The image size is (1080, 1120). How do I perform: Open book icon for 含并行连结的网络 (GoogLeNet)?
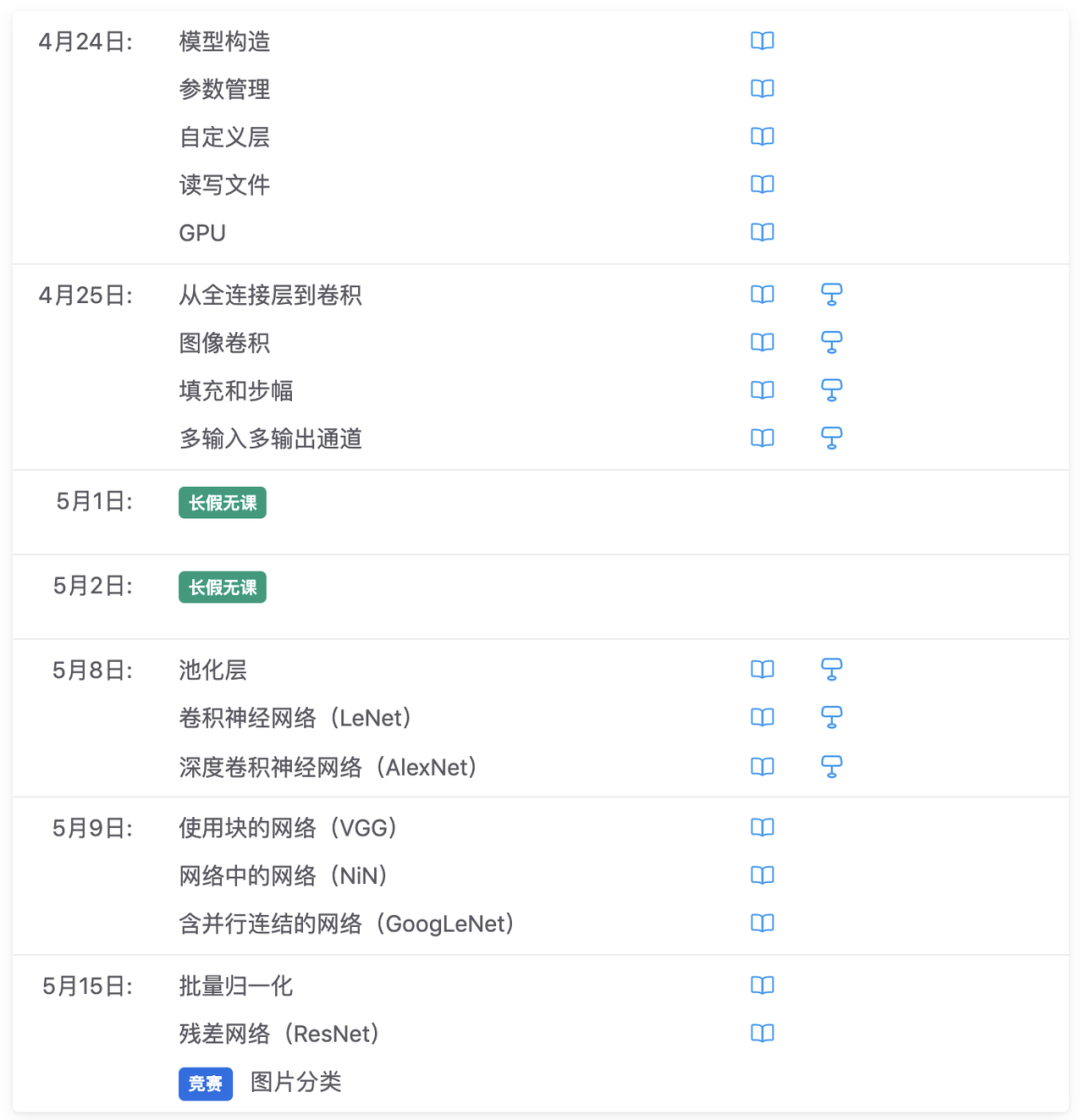pyautogui.click(x=762, y=922)
